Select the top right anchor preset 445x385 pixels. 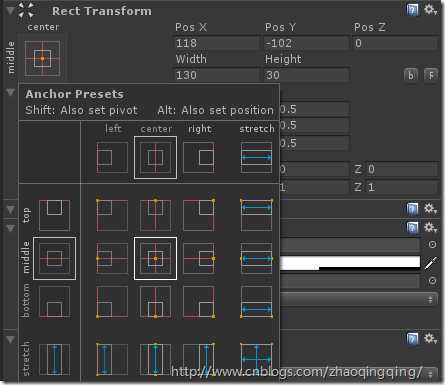199,215
